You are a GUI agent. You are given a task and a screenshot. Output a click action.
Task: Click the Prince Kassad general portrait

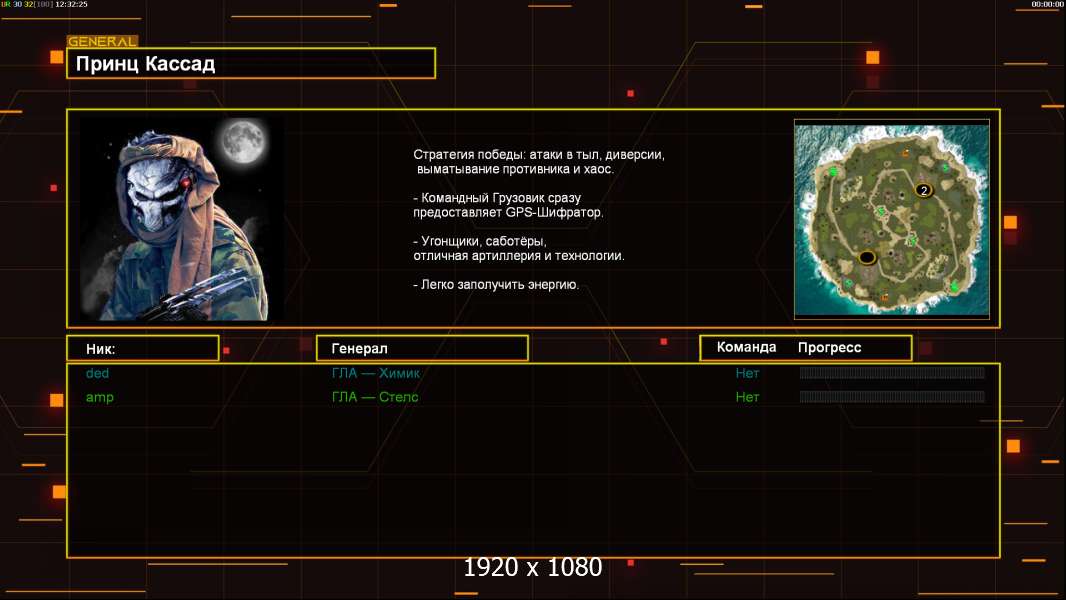[182, 219]
